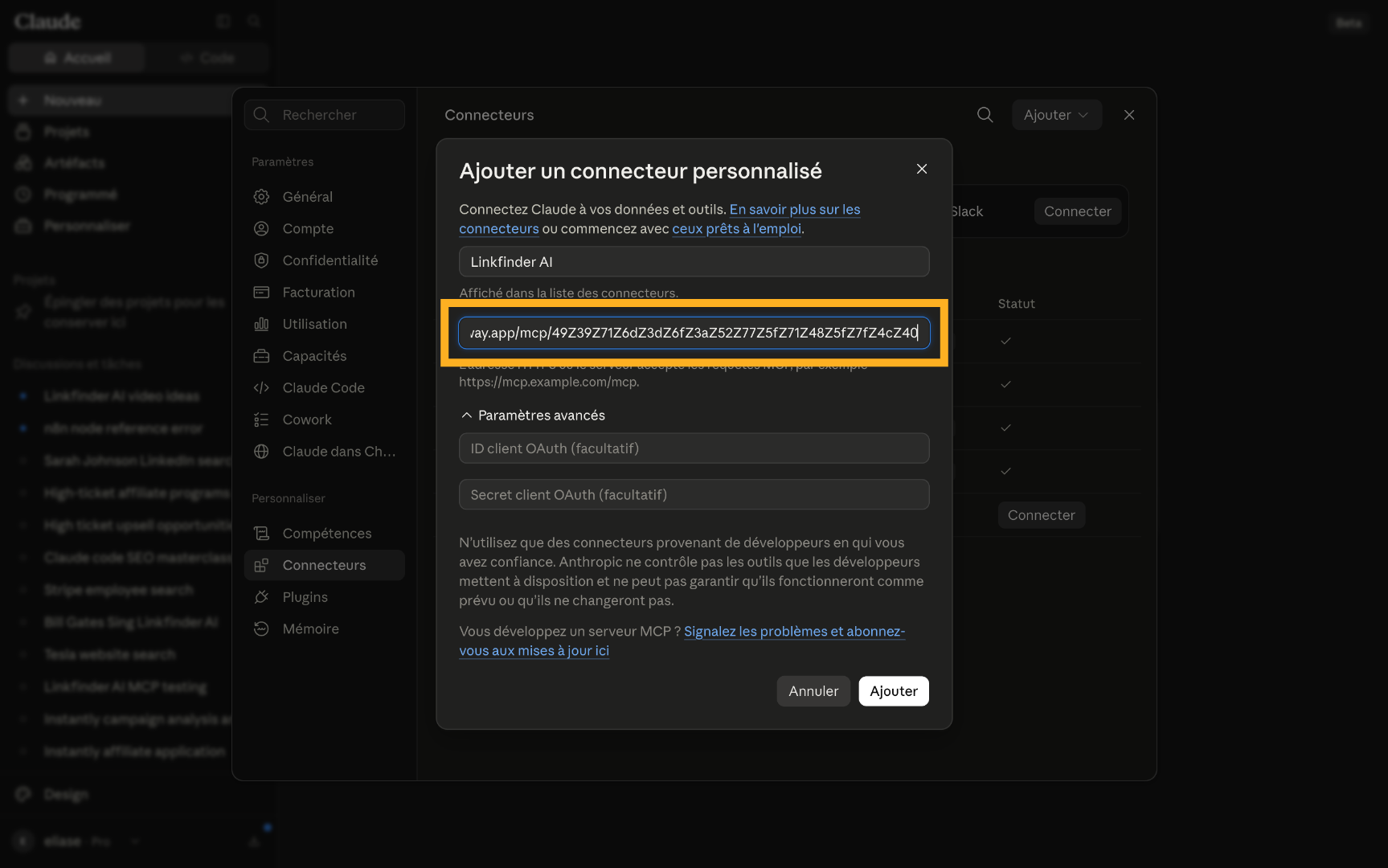The height and width of the screenshot is (868, 1388).
Task: Click the ID client OAuth field
Action: pos(694,448)
